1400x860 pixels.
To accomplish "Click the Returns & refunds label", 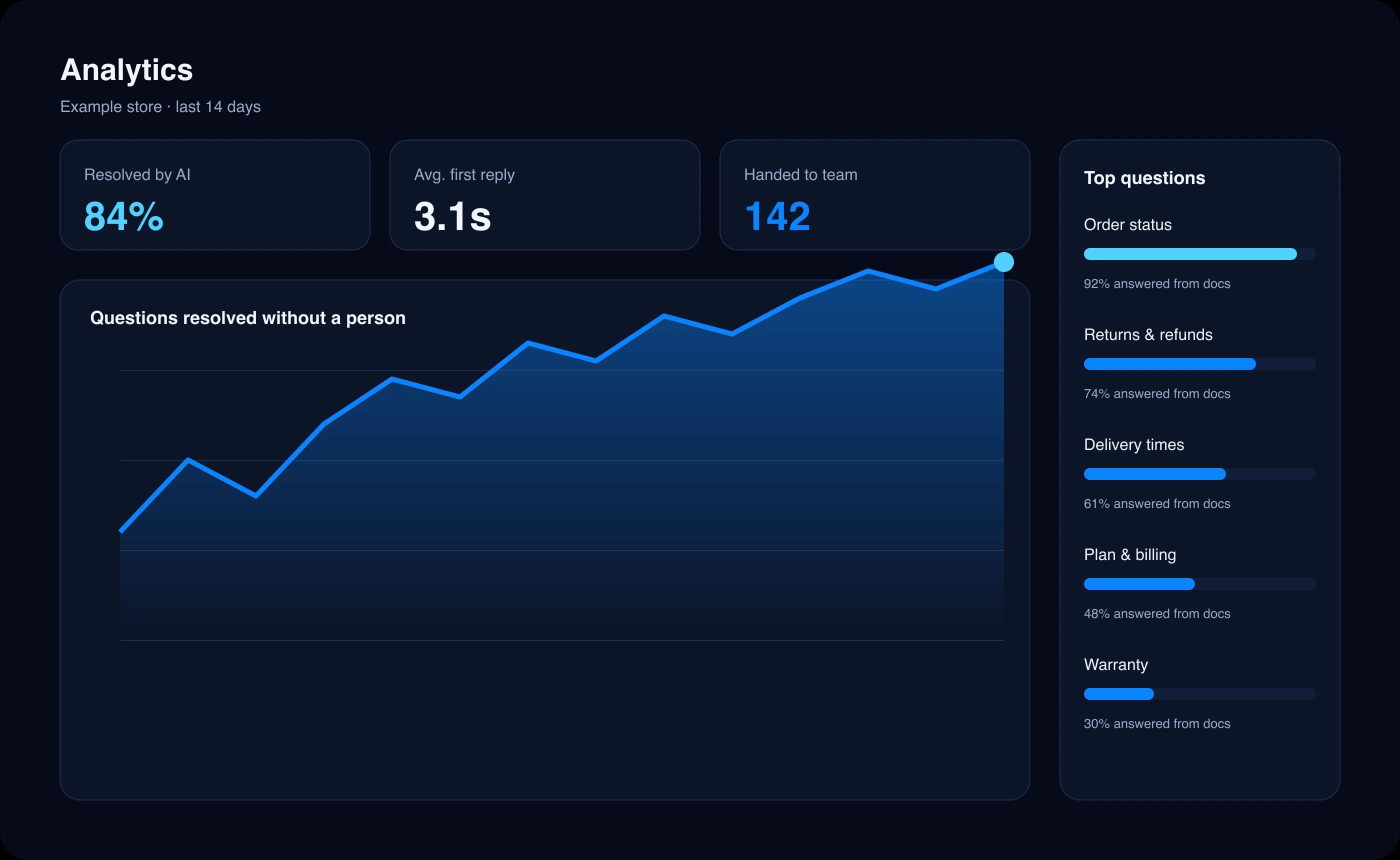I will point(1148,334).
